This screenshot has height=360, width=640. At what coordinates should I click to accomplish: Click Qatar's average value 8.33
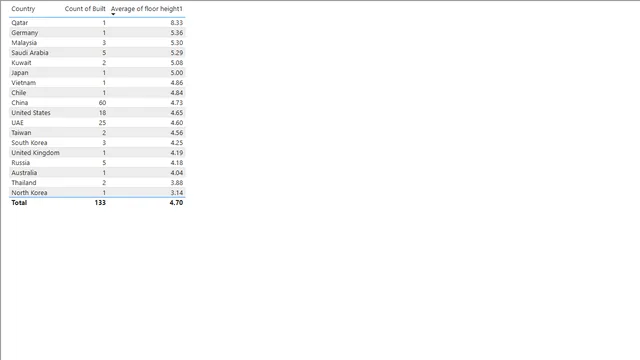point(177,22)
